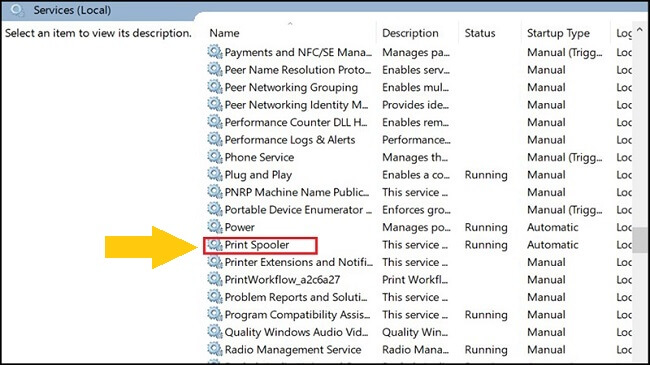
Task: Click the gear icon beside Phone Service
Action: (215, 157)
